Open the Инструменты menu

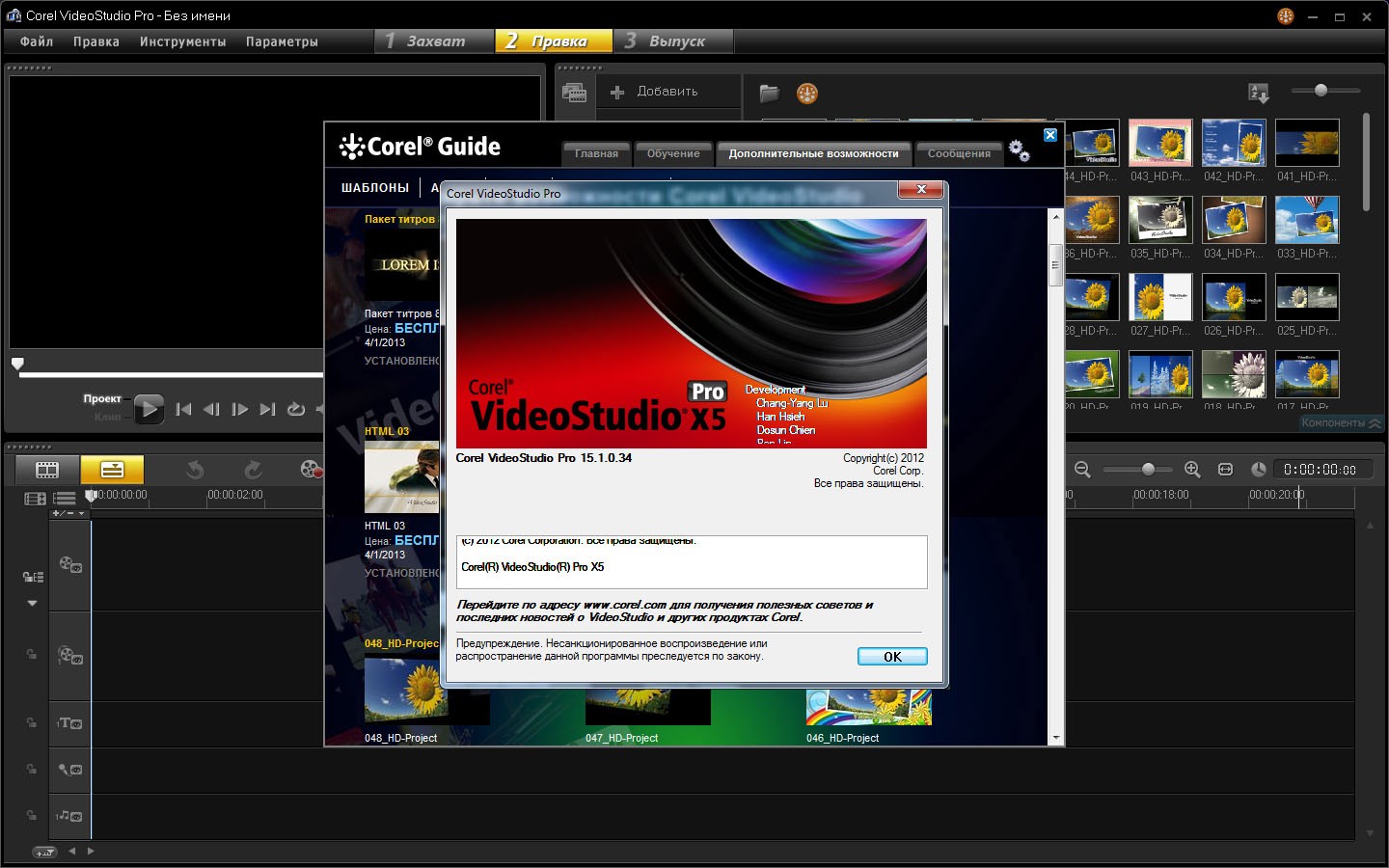coord(182,41)
